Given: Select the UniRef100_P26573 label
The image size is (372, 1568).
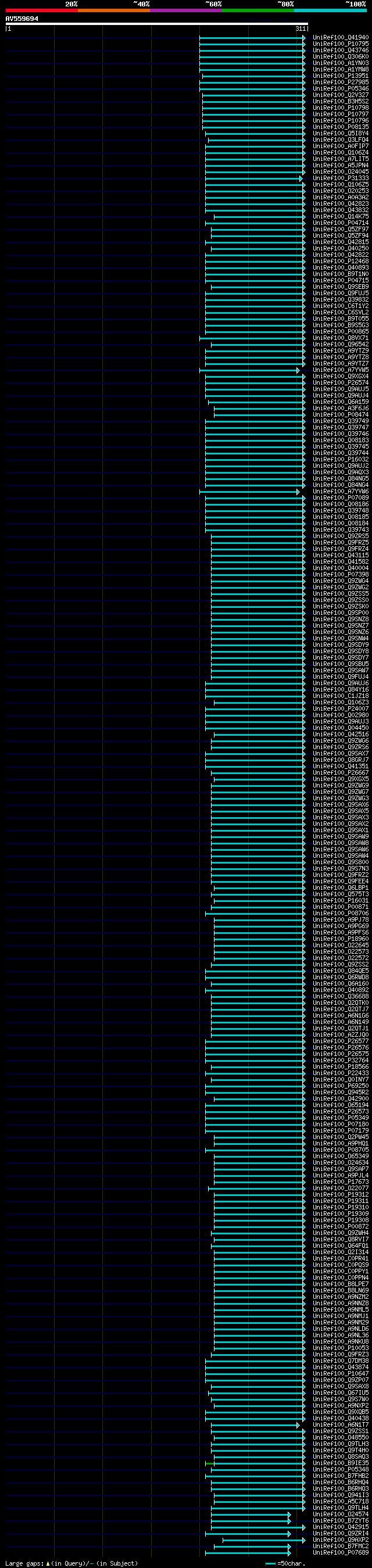Looking at the screenshot, I should 341,1111.
